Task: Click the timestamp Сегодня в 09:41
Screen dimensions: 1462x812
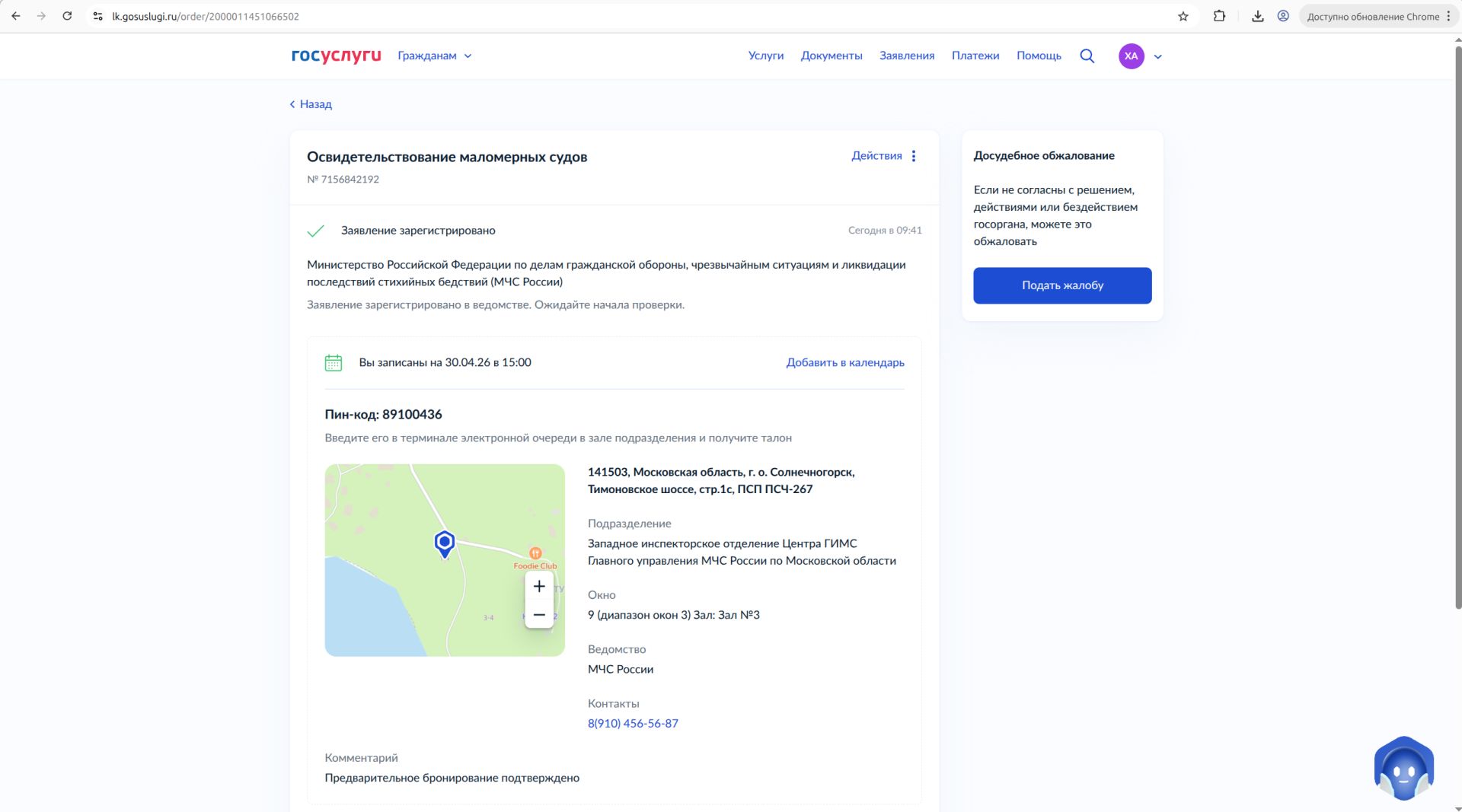Action: [885, 230]
